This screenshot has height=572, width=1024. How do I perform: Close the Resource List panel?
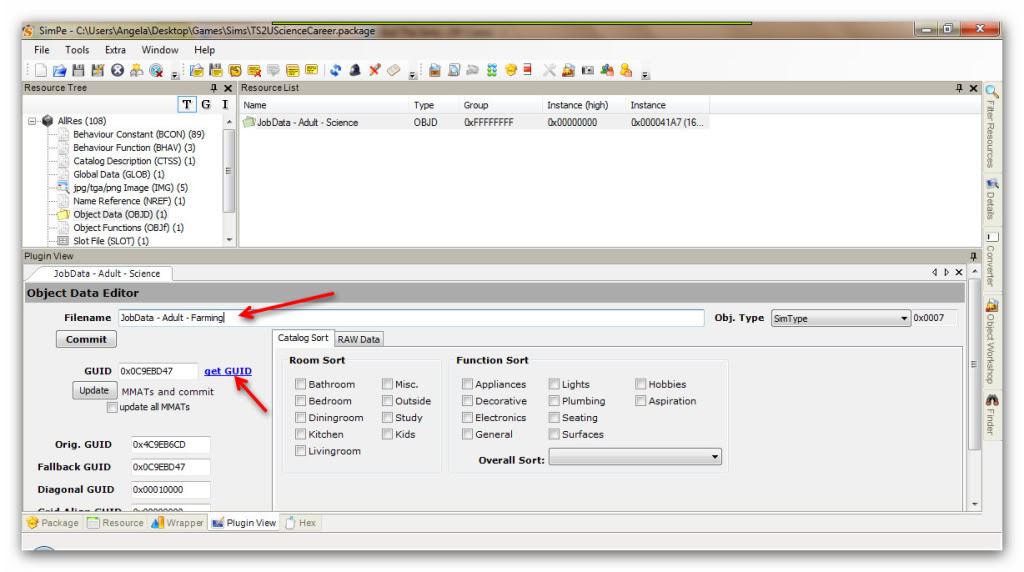point(973,87)
